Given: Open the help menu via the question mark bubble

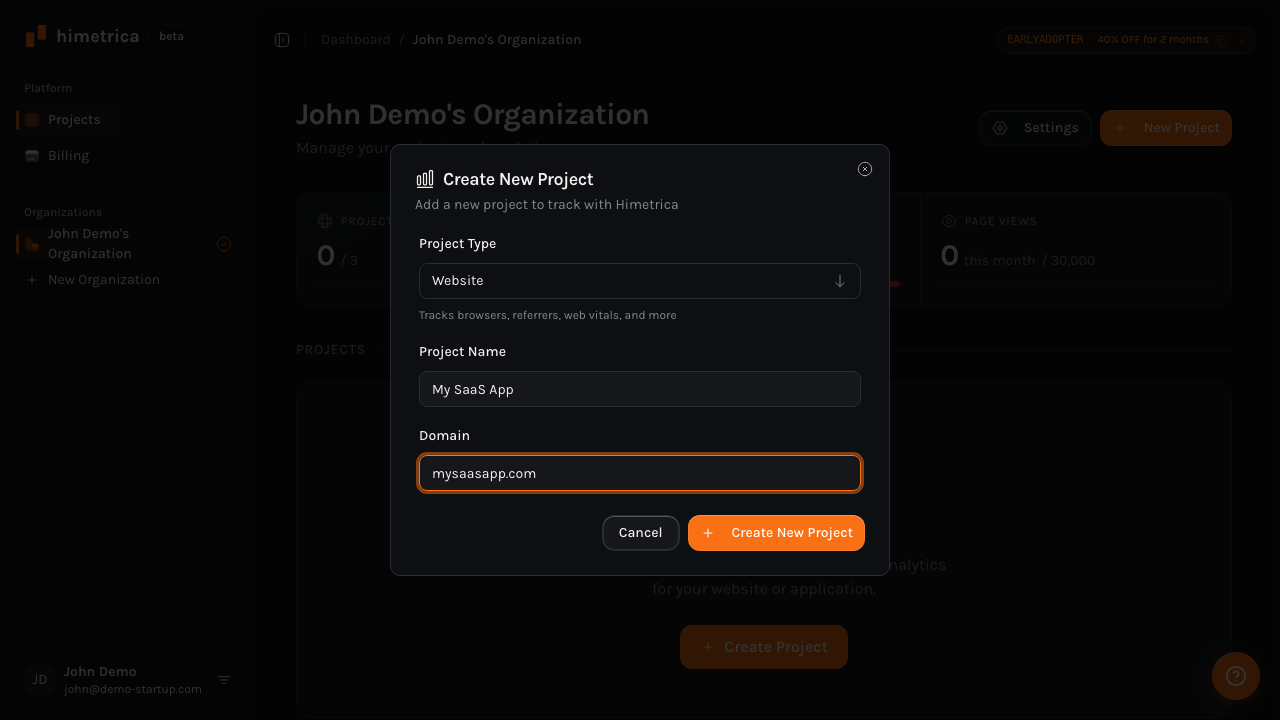Looking at the screenshot, I should (1235, 676).
